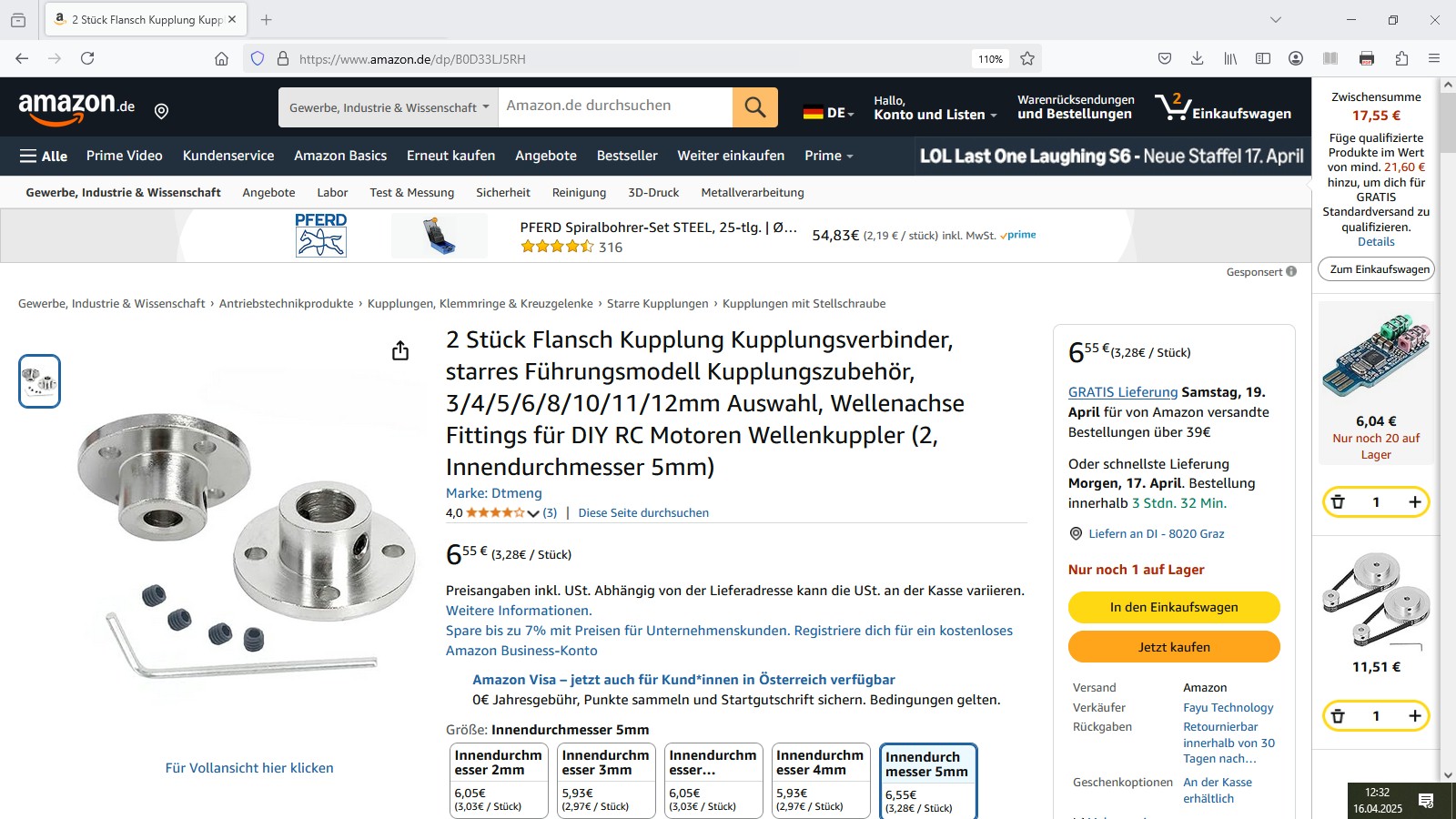
Task: Click the In den Einkaufswagen button
Action: [1174, 607]
